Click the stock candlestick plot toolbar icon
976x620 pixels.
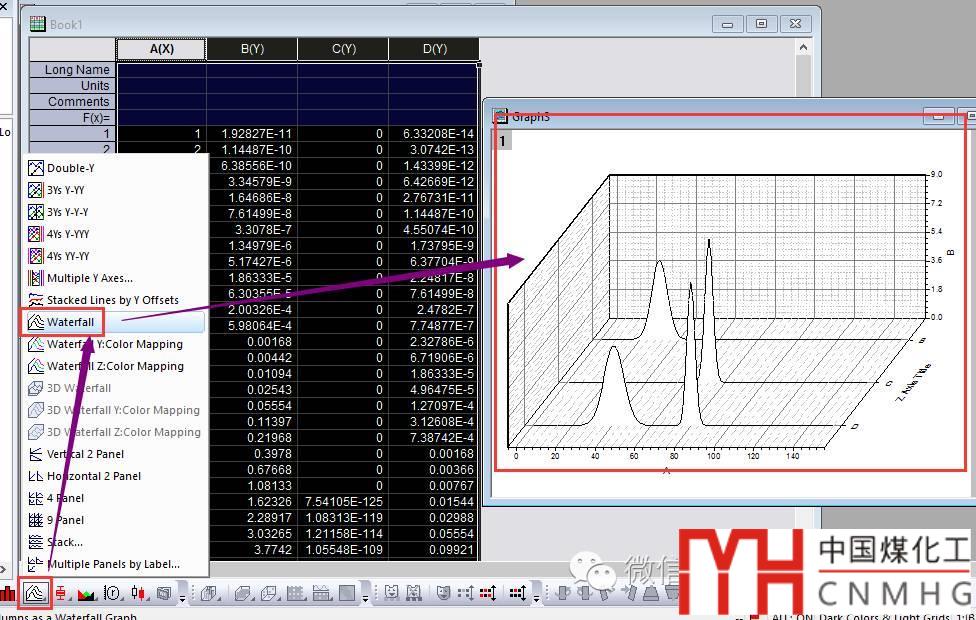[138, 593]
